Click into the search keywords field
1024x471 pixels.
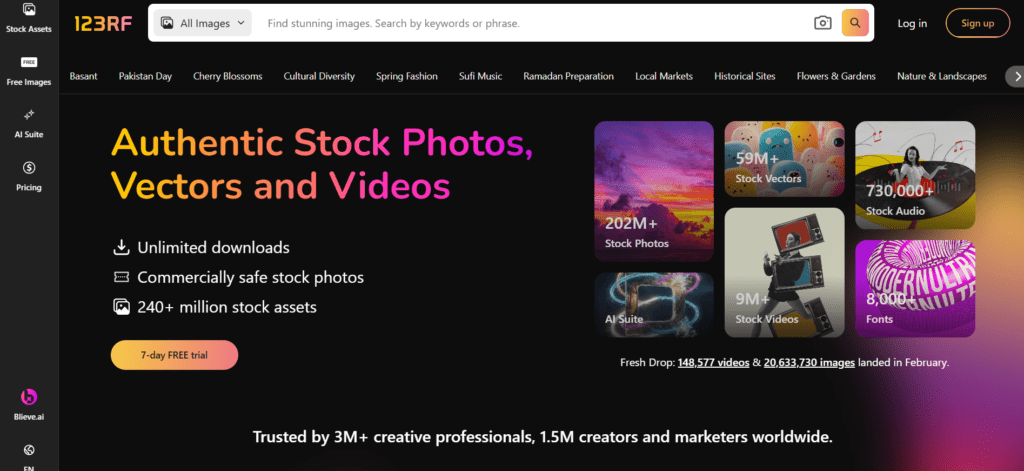[530, 23]
